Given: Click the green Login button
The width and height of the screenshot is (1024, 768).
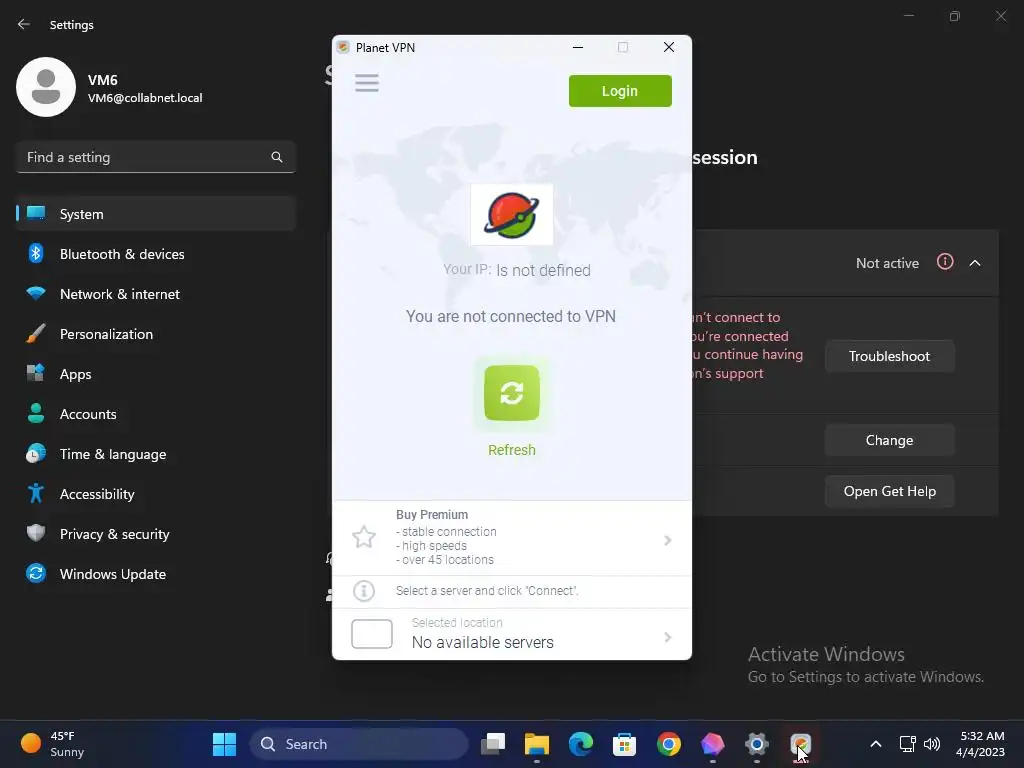Looking at the screenshot, I should click(x=620, y=91).
